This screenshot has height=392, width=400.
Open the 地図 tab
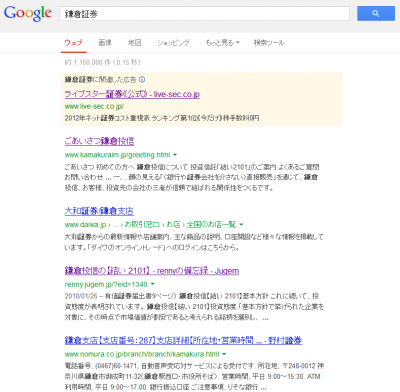tap(135, 43)
